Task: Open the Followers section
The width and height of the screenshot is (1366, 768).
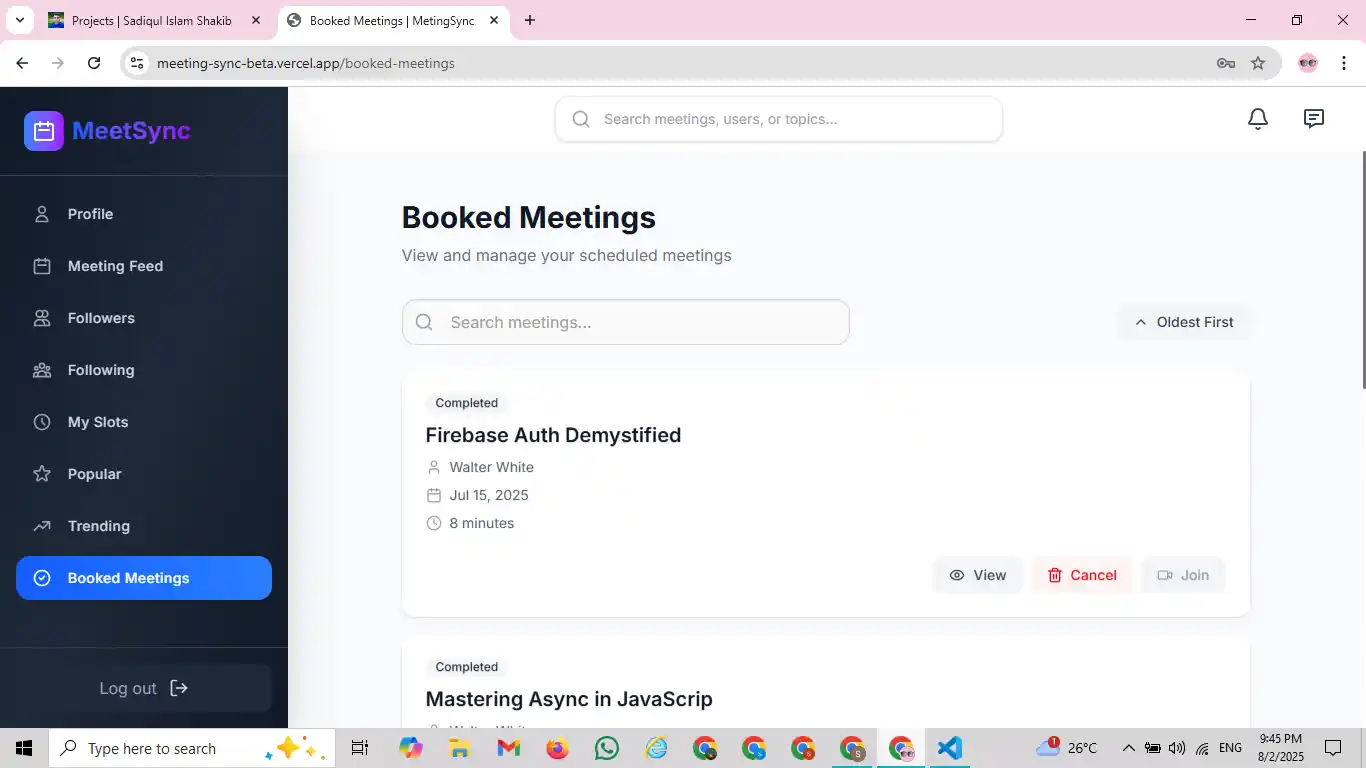Action: click(x=144, y=318)
